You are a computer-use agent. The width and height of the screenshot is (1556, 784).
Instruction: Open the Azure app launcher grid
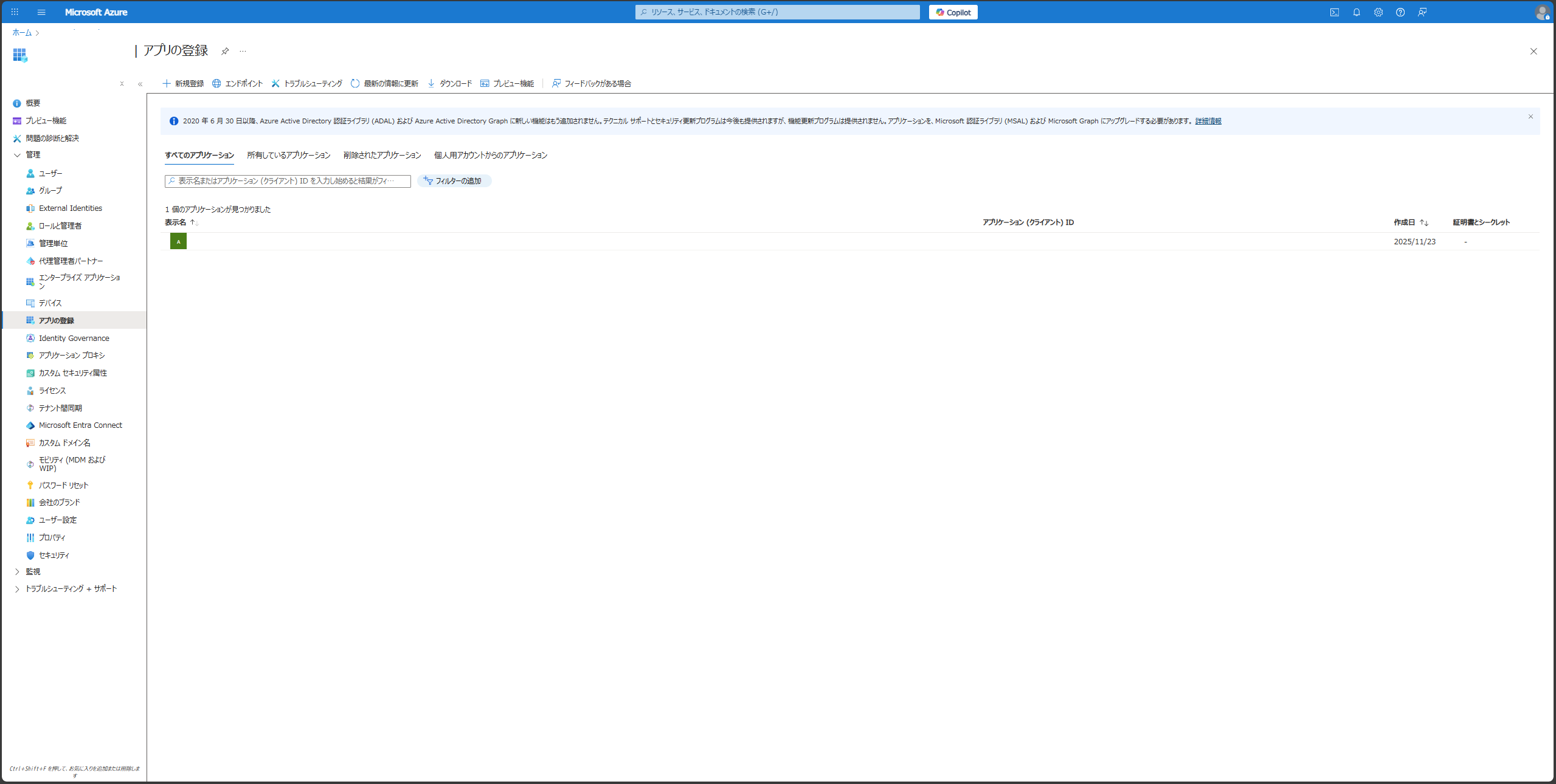pos(15,12)
